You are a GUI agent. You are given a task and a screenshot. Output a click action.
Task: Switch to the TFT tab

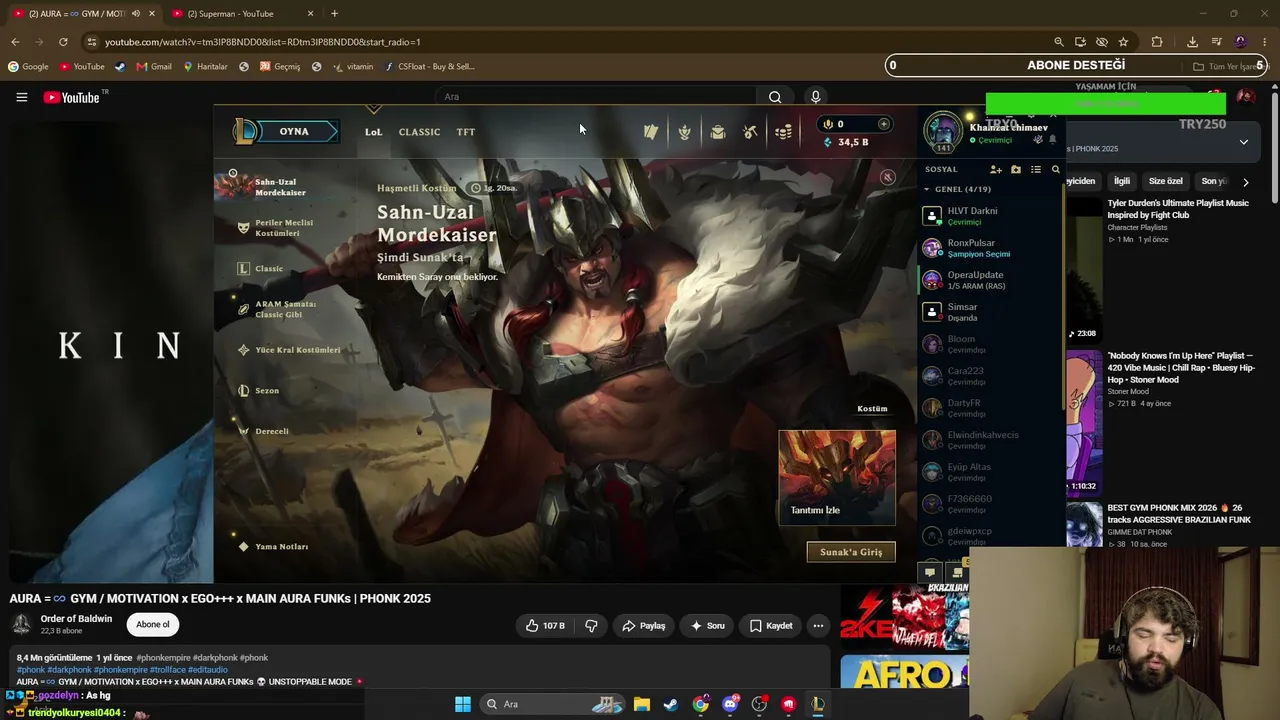click(466, 132)
